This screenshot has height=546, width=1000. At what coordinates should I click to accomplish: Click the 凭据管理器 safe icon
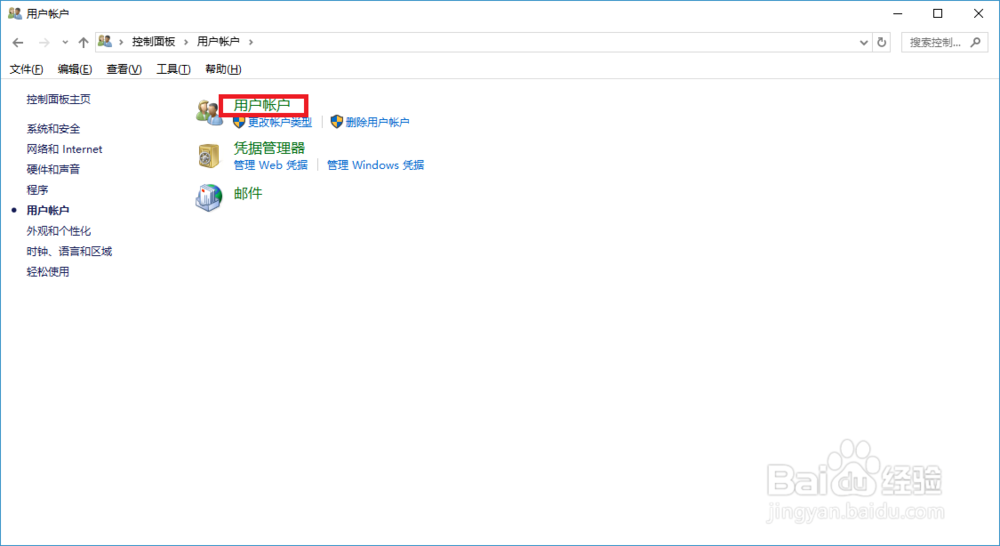point(209,156)
